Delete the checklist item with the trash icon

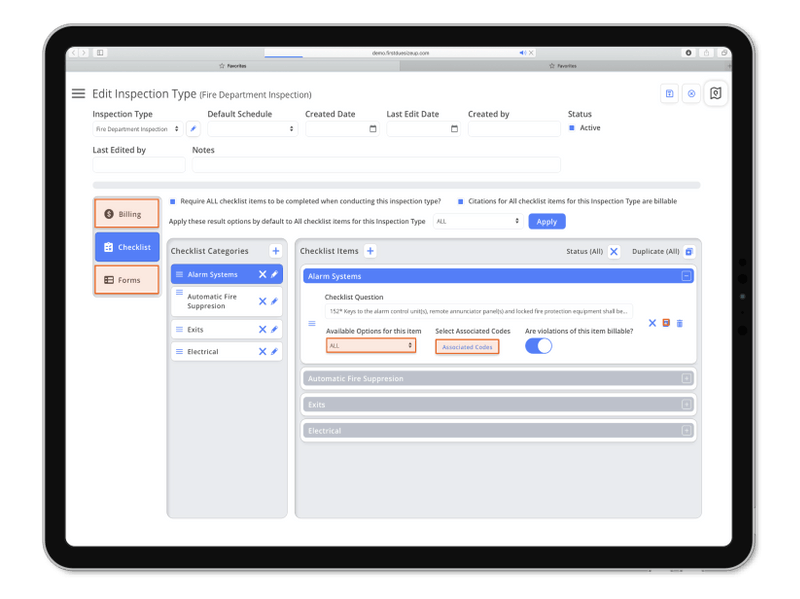tap(680, 323)
